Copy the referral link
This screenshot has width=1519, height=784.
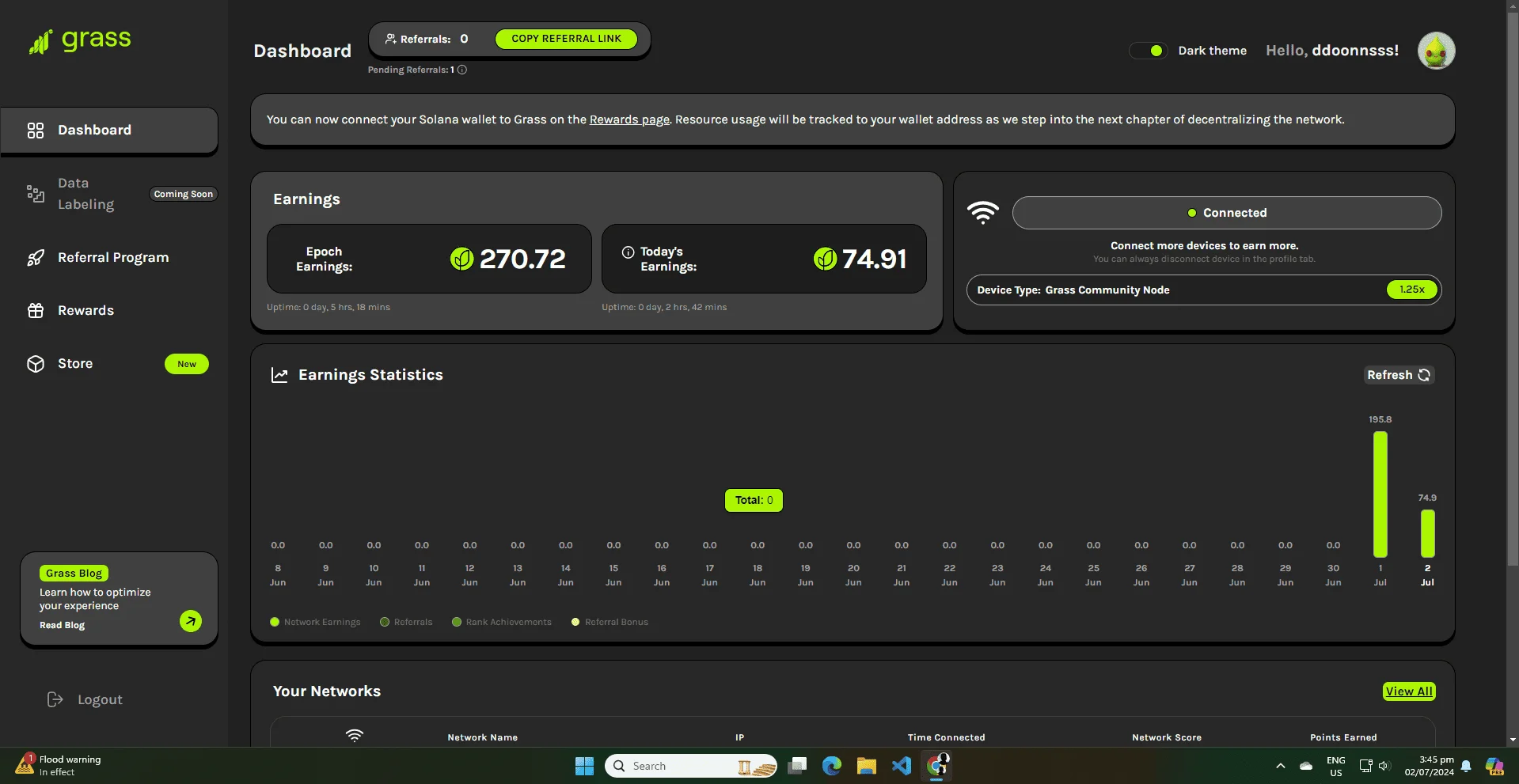[x=566, y=39]
